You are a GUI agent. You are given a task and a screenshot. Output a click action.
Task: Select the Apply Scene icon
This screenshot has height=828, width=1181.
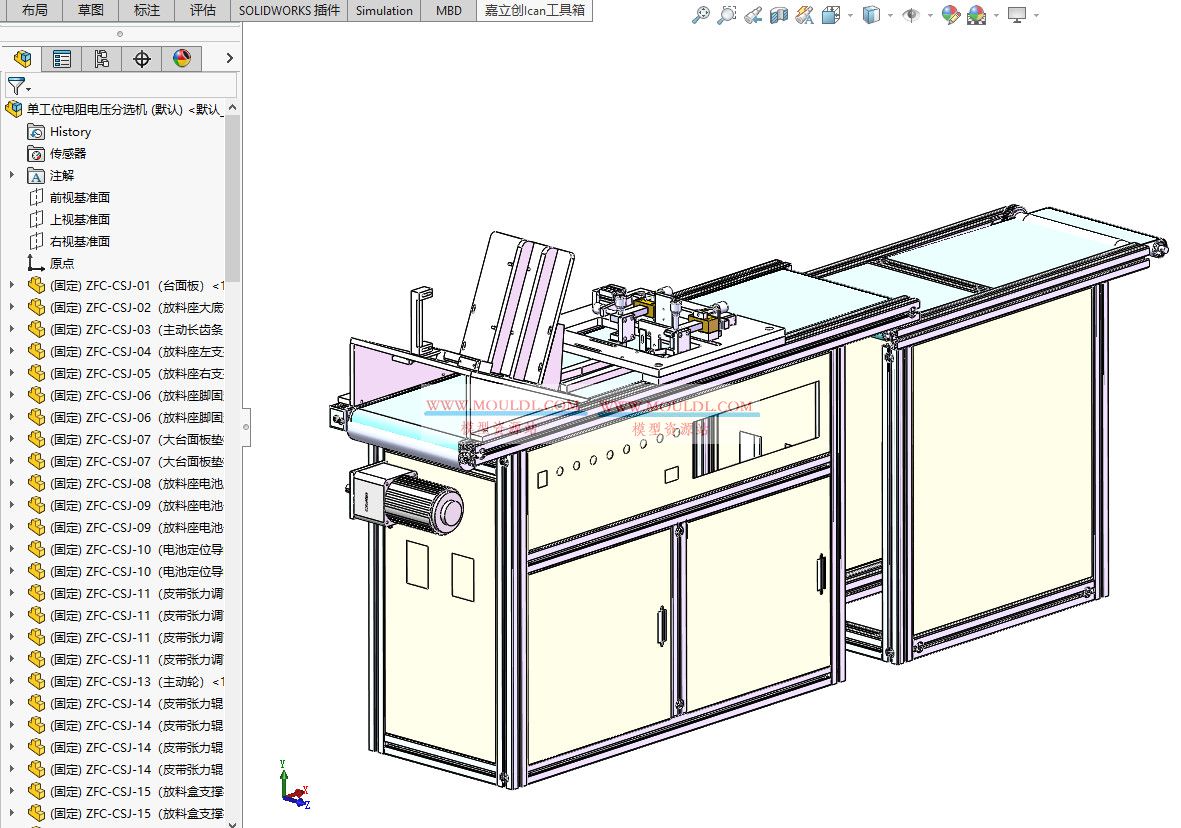[977, 15]
